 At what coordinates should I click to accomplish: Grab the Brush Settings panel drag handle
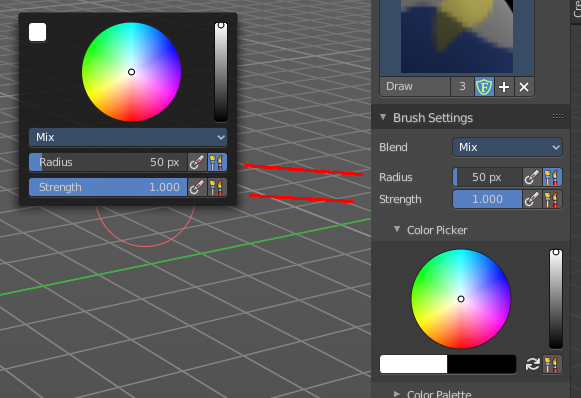[x=558, y=117]
